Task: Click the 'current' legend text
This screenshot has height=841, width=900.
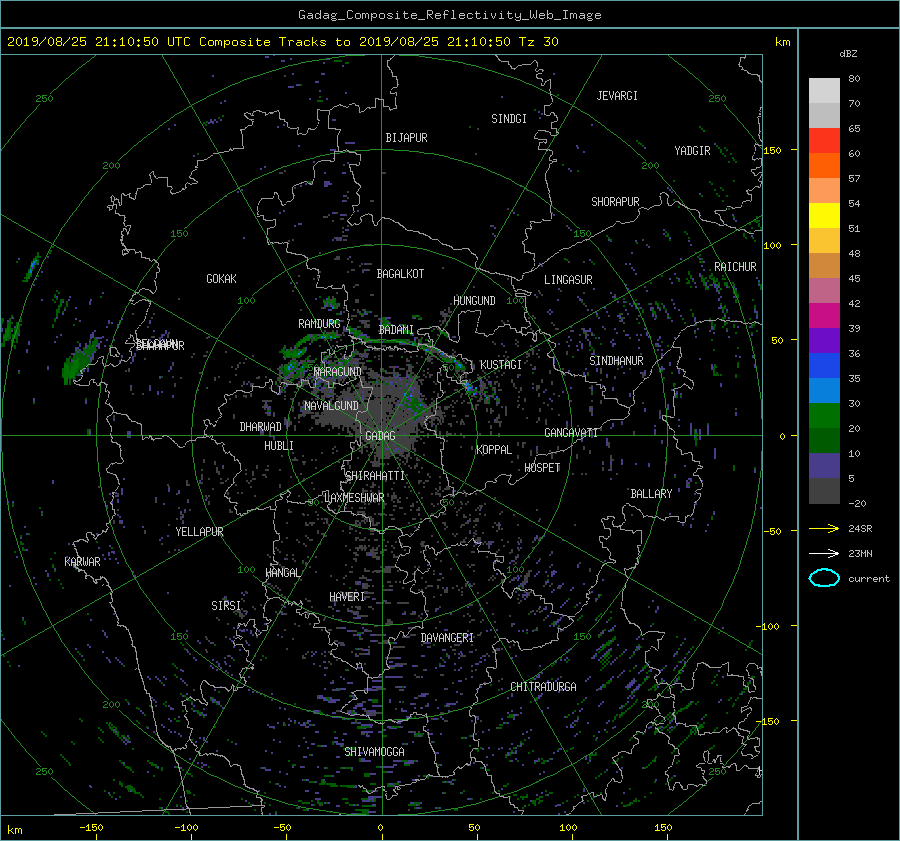Action: click(868, 579)
